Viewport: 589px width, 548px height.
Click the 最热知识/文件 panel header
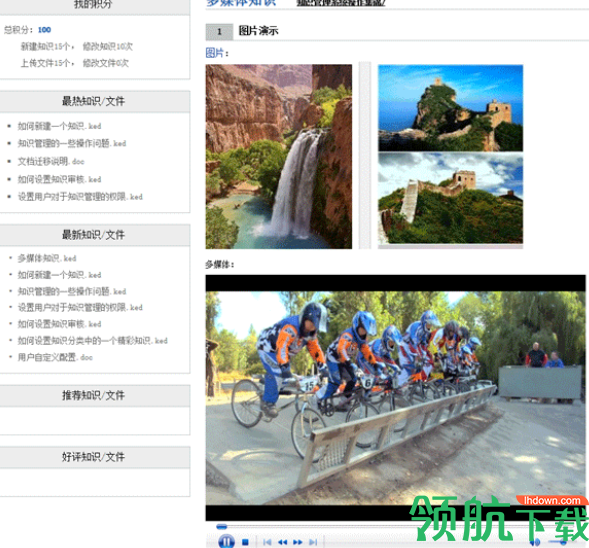click(x=93, y=101)
